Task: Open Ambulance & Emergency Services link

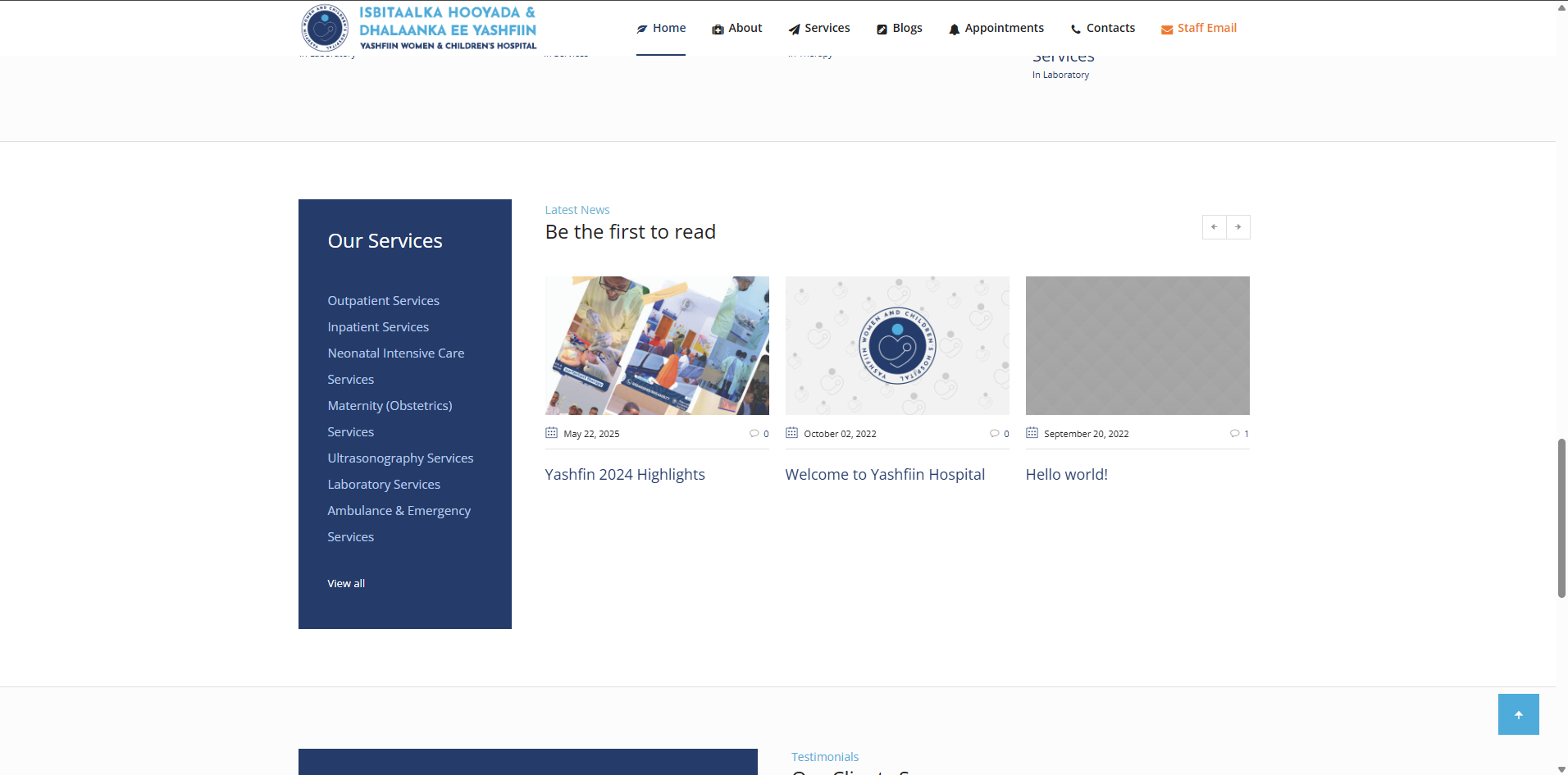Action: click(x=399, y=524)
